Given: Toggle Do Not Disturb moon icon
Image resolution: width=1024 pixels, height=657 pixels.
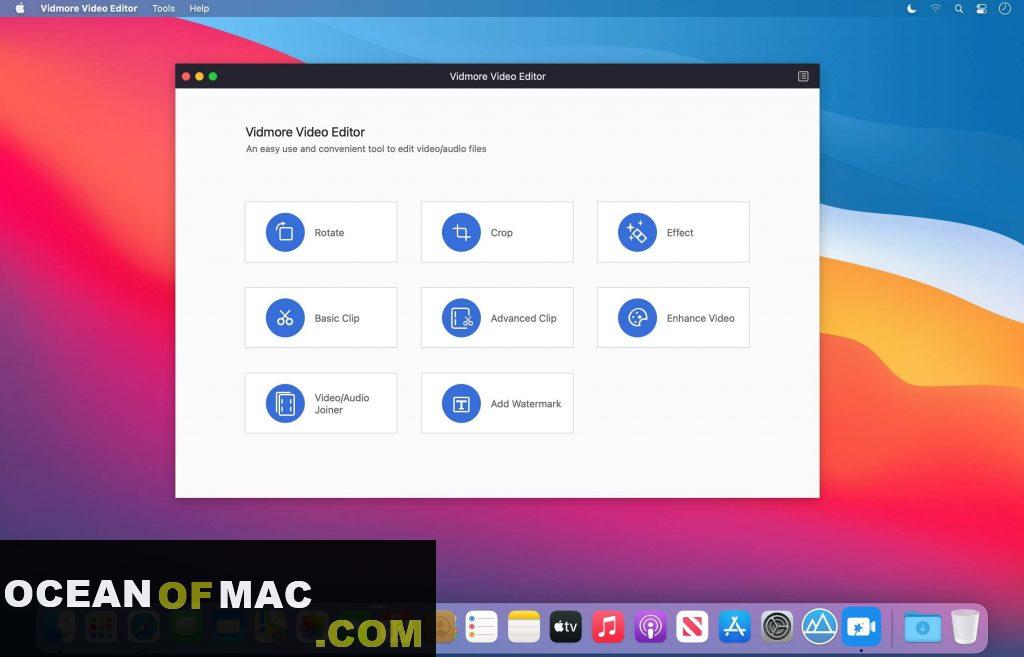Looking at the screenshot, I should click(x=912, y=8).
